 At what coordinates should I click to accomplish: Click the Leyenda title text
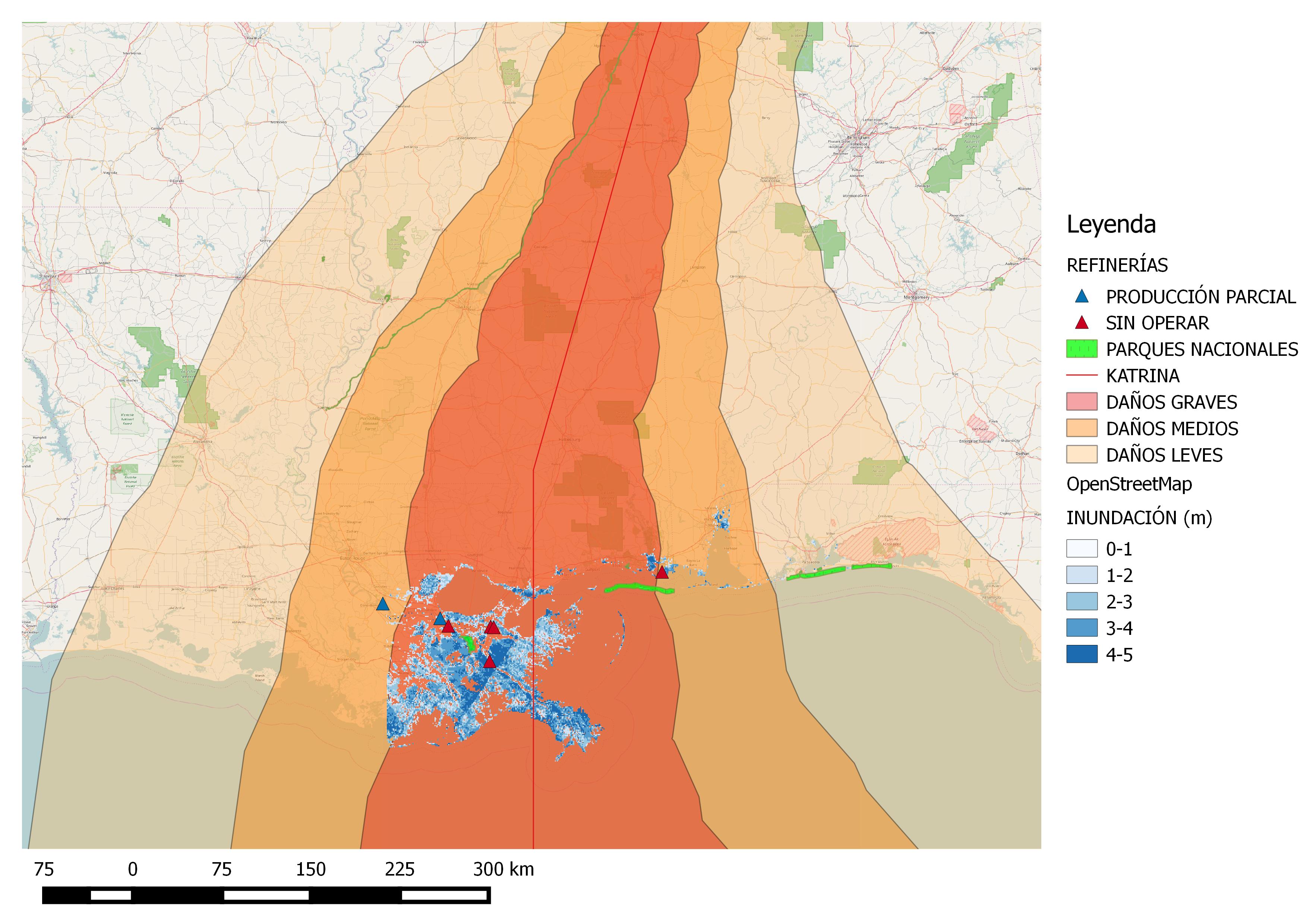[x=1111, y=225]
